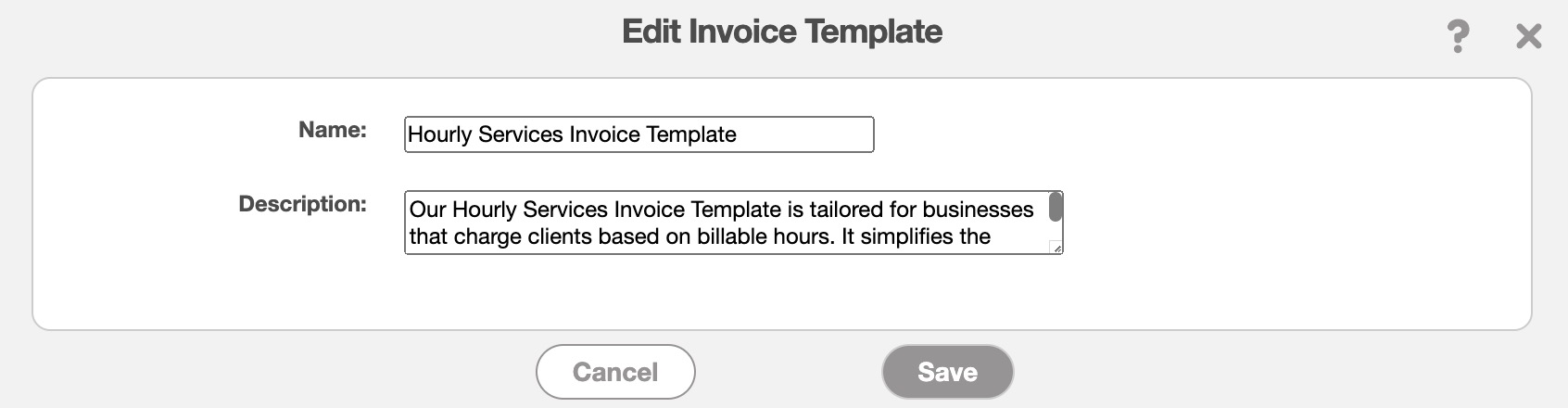
Task: Click the "Edit Invoice Template" dialog title
Action: (782, 32)
